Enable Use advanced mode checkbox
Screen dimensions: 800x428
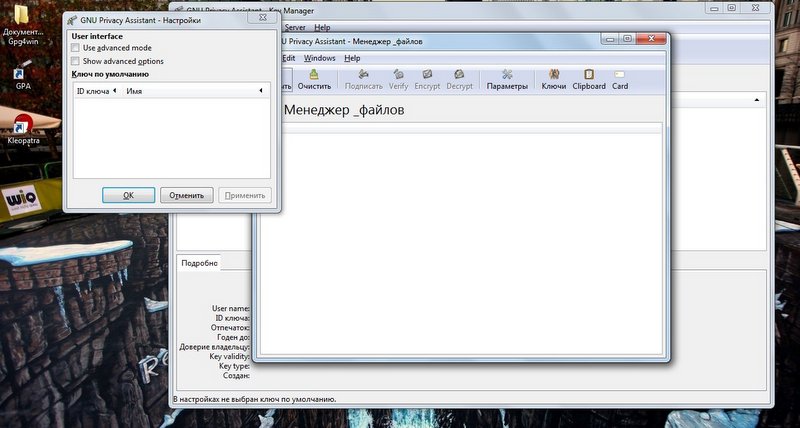tap(75, 48)
